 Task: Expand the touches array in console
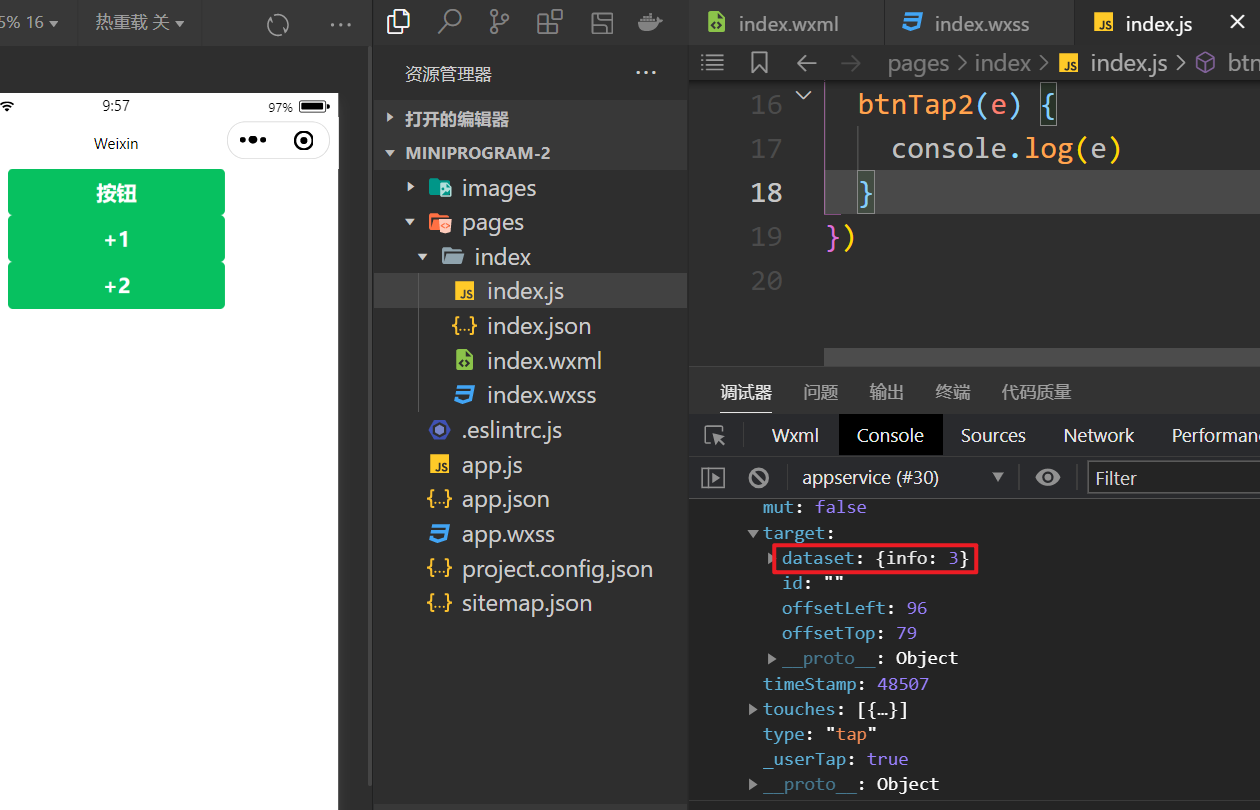coord(753,709)
